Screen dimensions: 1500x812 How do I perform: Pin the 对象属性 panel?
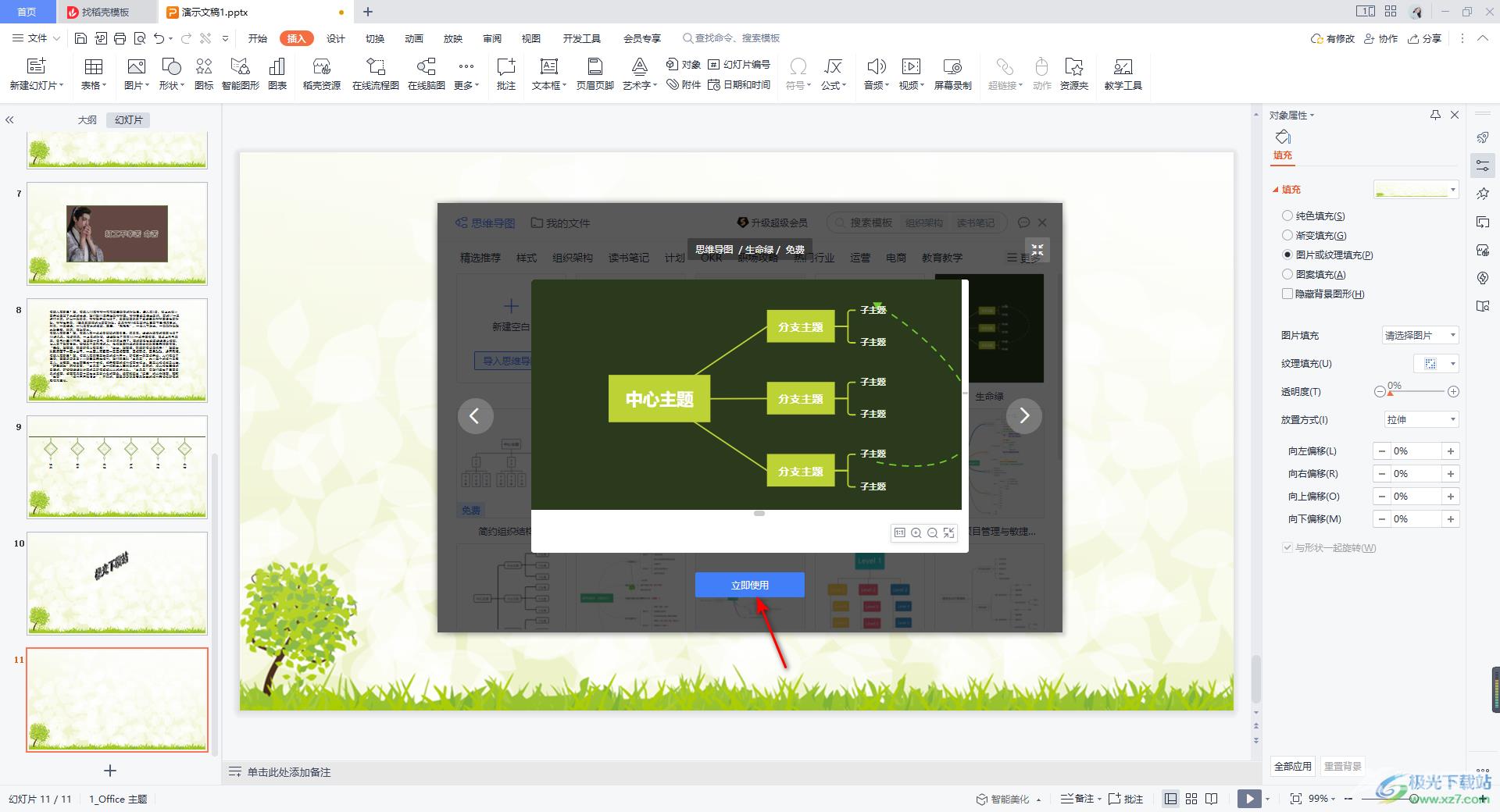coord(1435,115)
